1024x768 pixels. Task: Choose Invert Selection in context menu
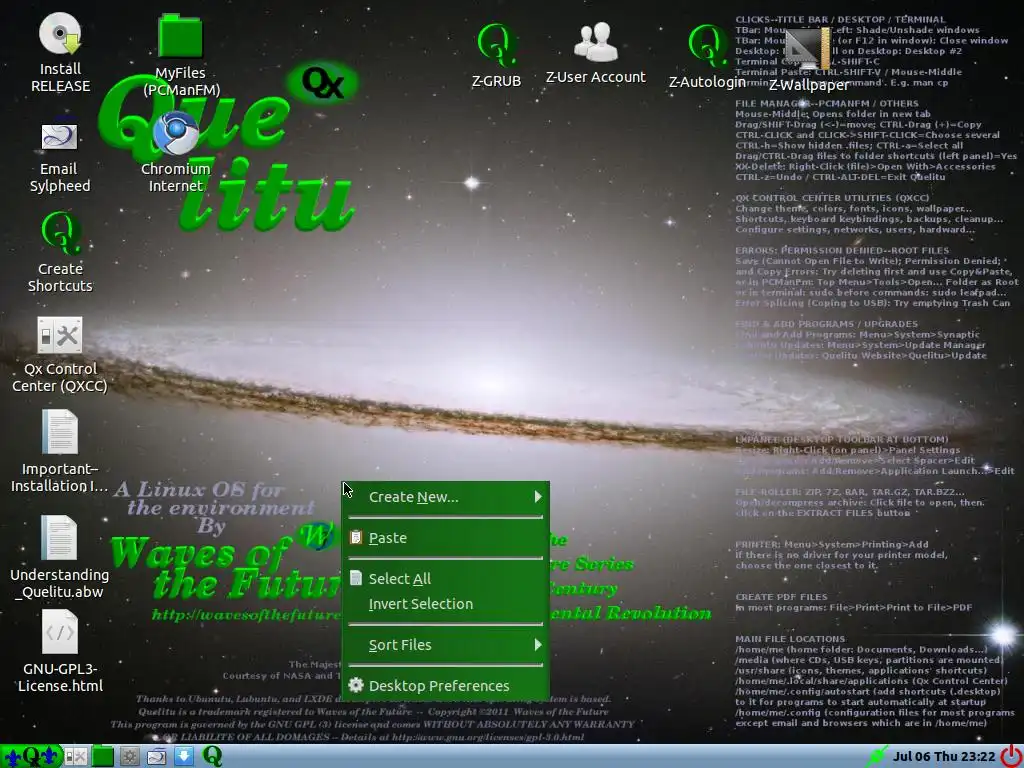pos(445,604)
